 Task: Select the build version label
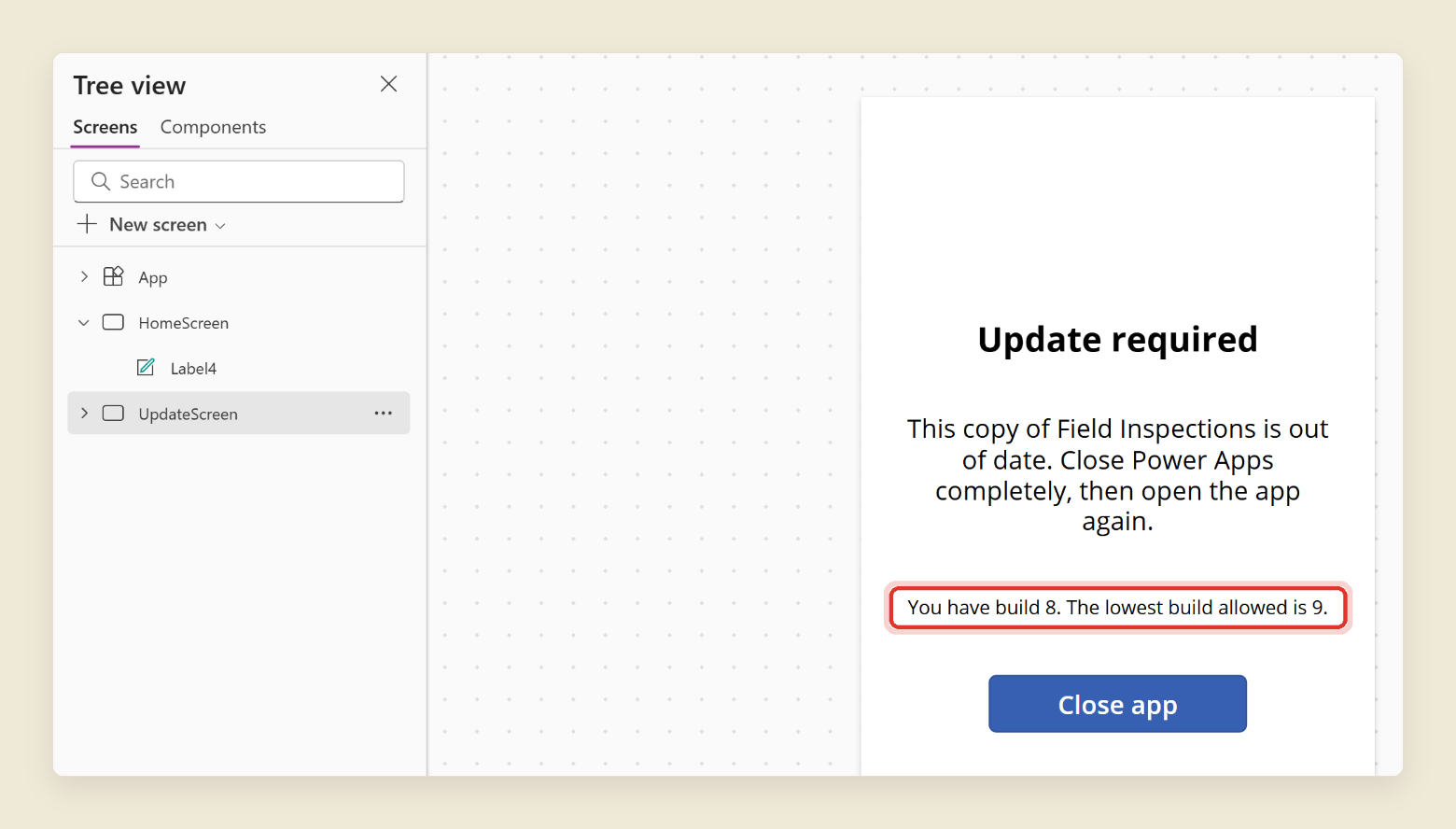[x=1117, y=608]
